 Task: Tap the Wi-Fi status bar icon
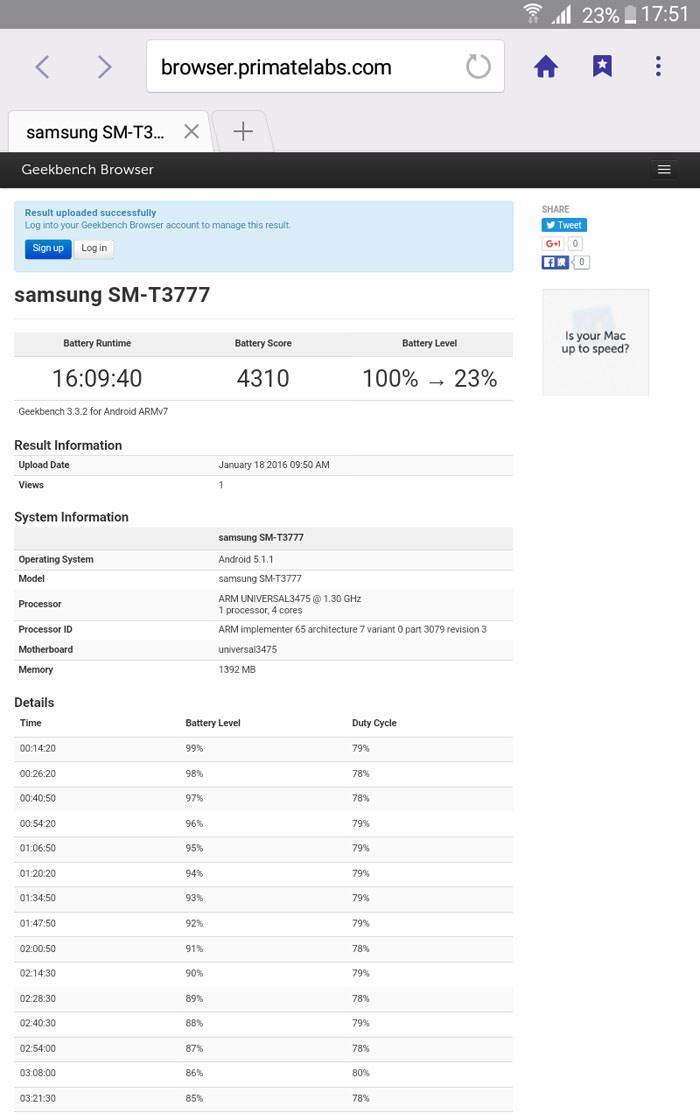(x=533, y=14)
